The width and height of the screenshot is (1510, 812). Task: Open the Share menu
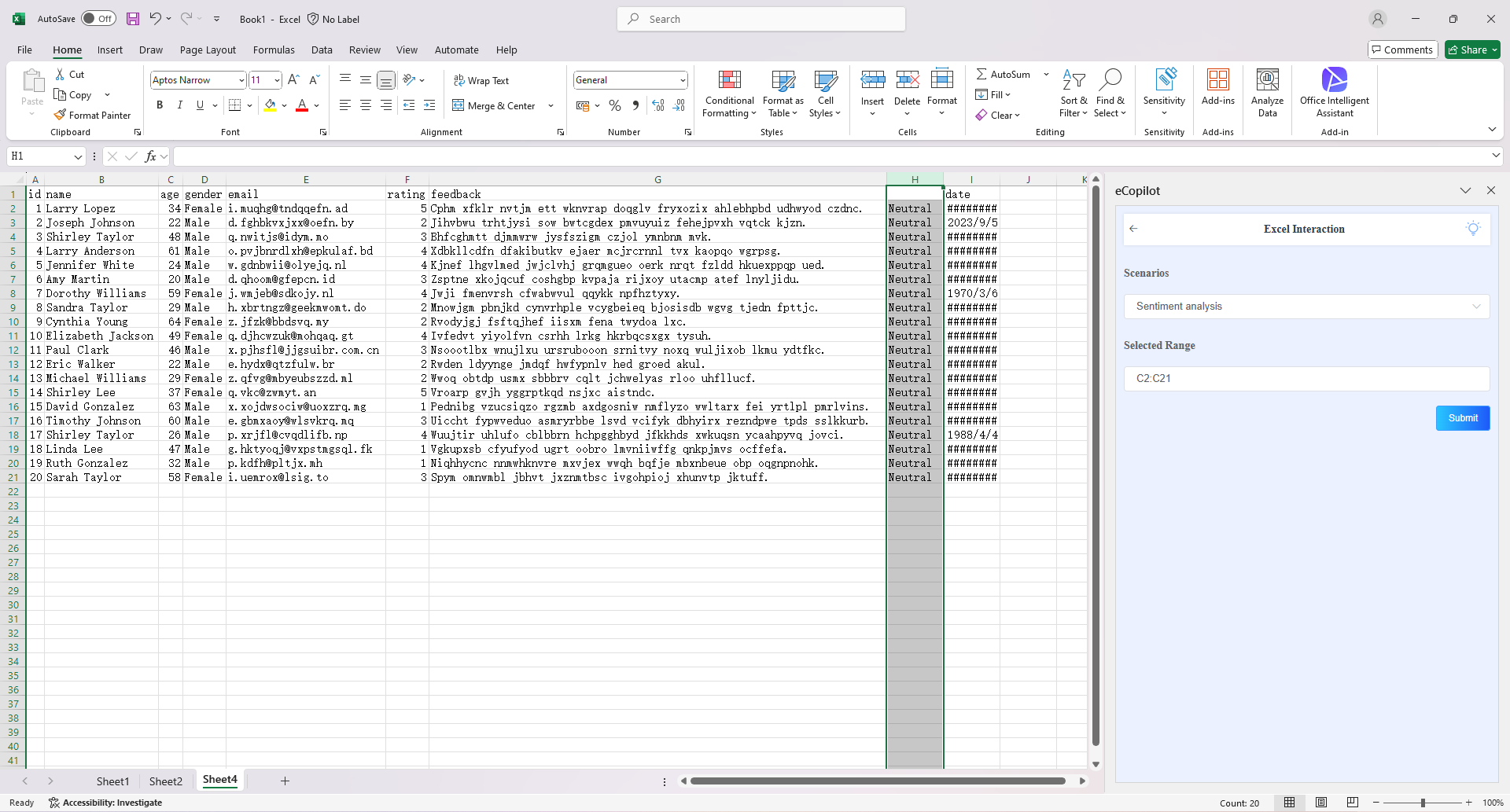coord(1471,50)
